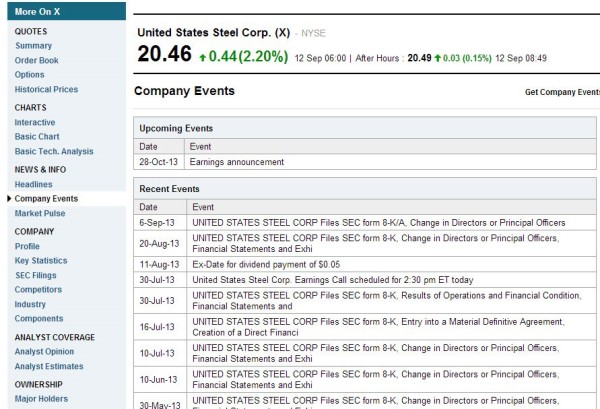The width and height of the screenshot is (600, 409).
Task: Open the company Profile link
Action: coord(27,246)
